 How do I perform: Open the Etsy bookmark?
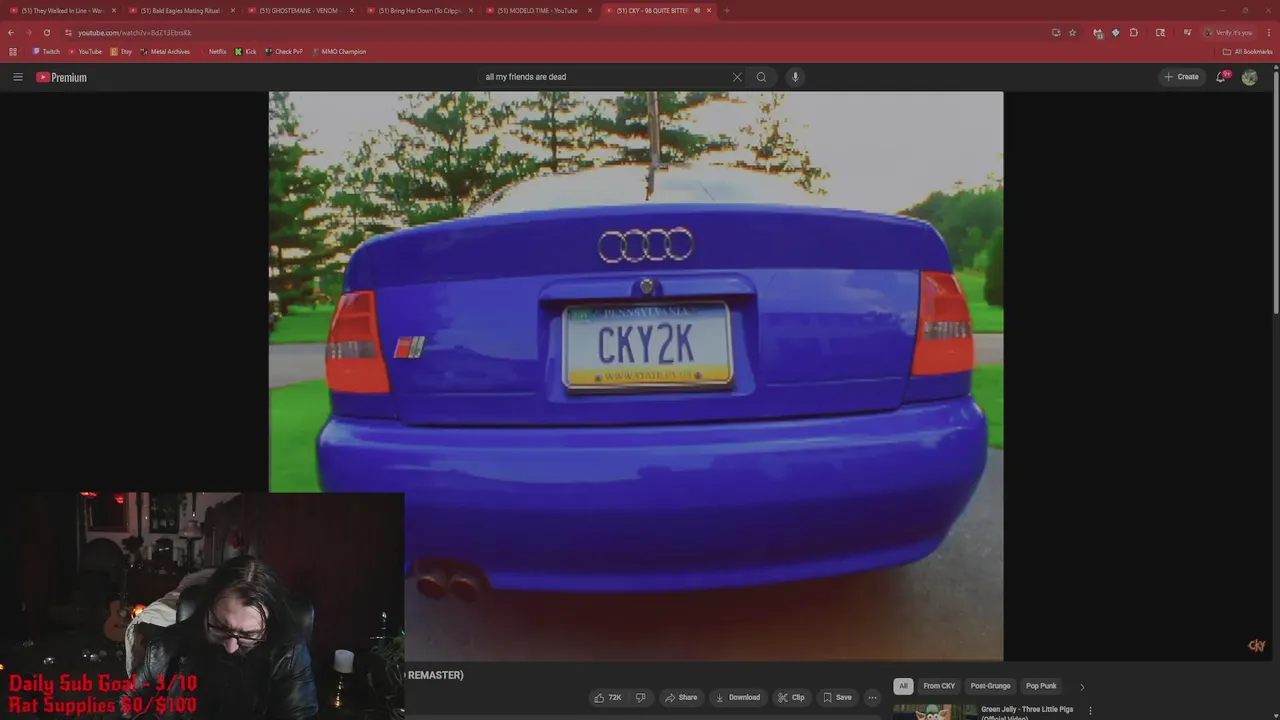[121, 51]
